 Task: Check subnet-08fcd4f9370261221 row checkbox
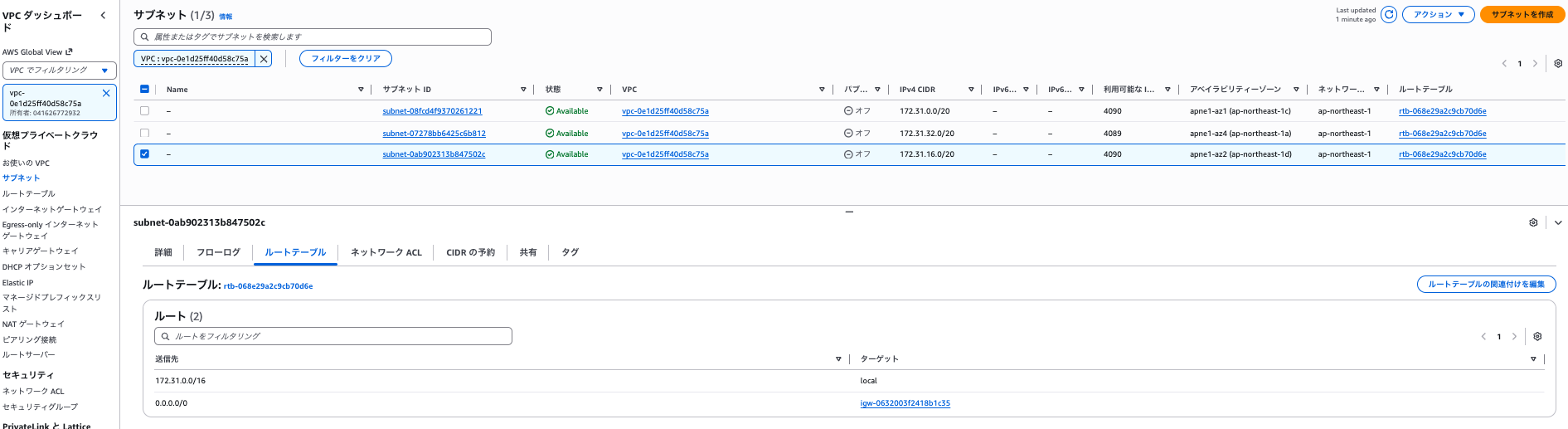(x=145, y=111)
